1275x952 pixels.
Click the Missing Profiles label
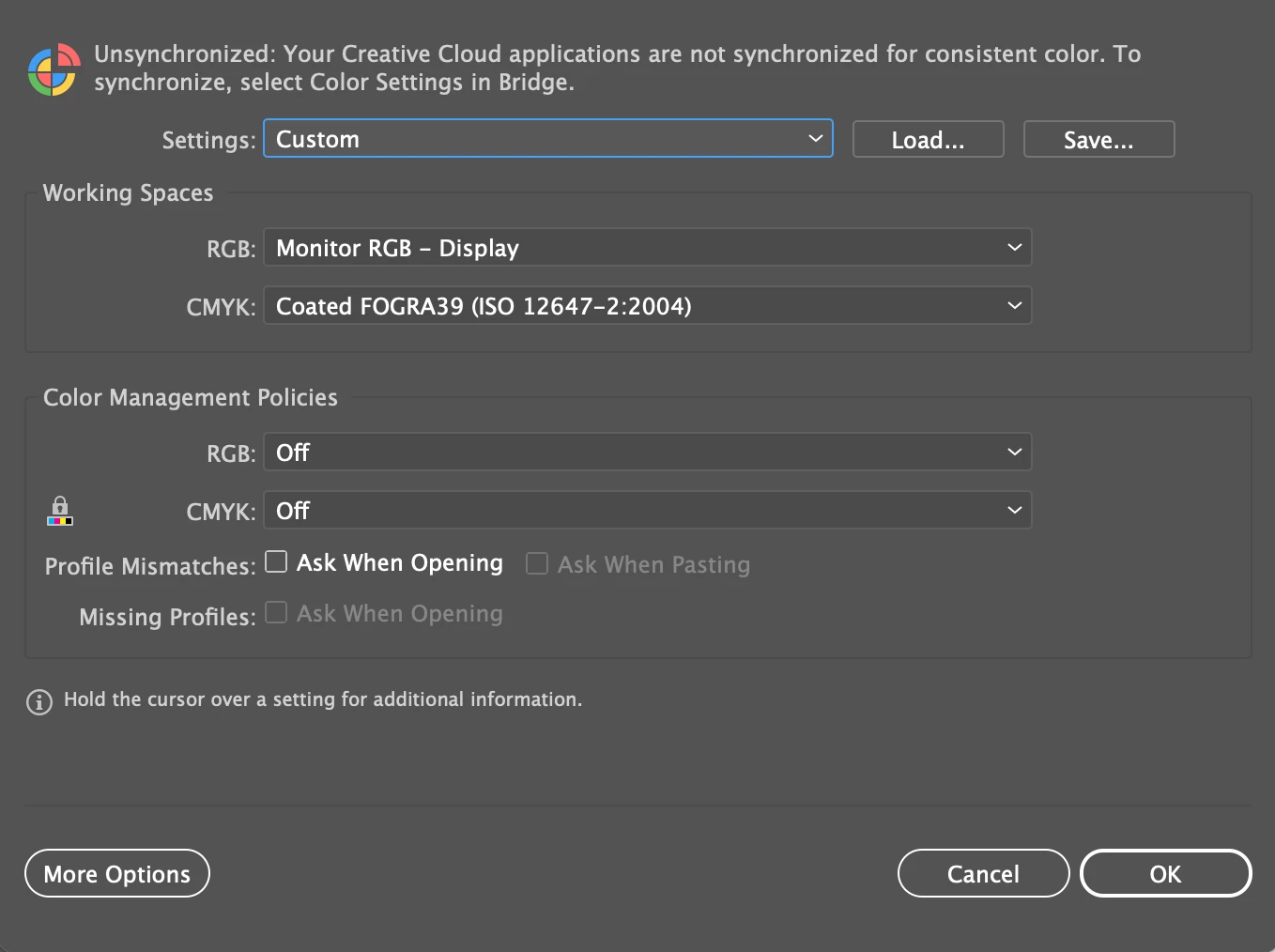(167, 617)
